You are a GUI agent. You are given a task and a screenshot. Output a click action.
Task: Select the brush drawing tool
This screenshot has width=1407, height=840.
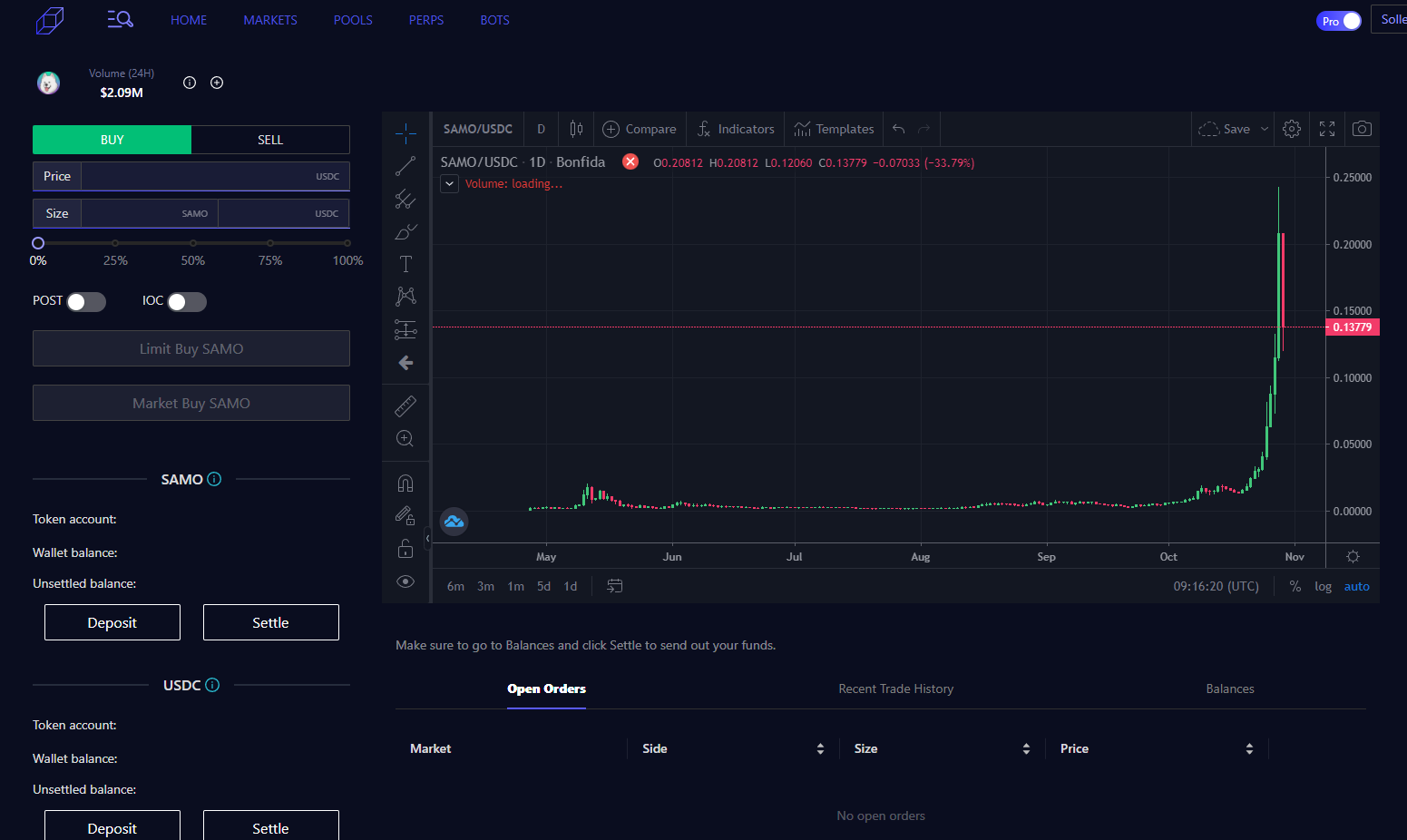(405, 231)
